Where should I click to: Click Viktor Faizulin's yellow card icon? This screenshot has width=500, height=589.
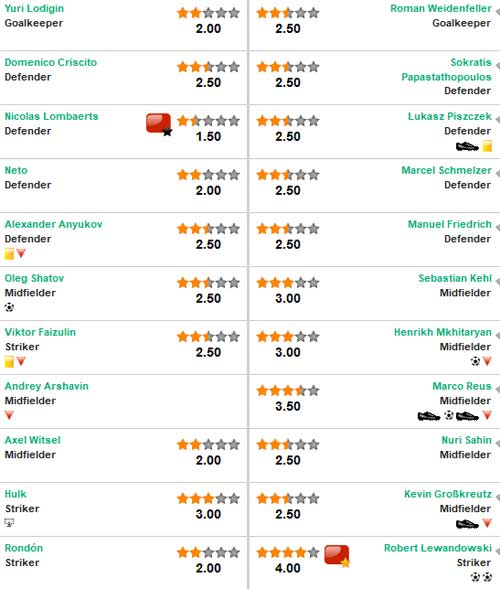click(x=9, y=362)
